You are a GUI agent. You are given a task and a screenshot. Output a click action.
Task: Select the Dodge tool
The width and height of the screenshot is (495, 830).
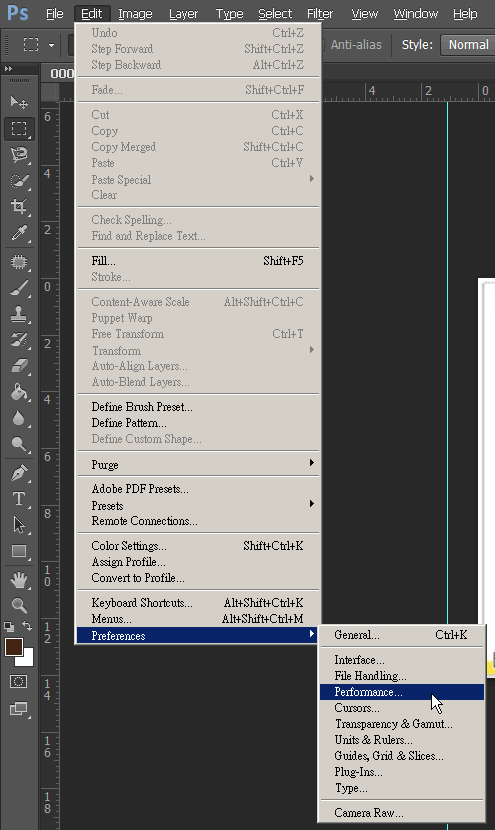[19, 444]
